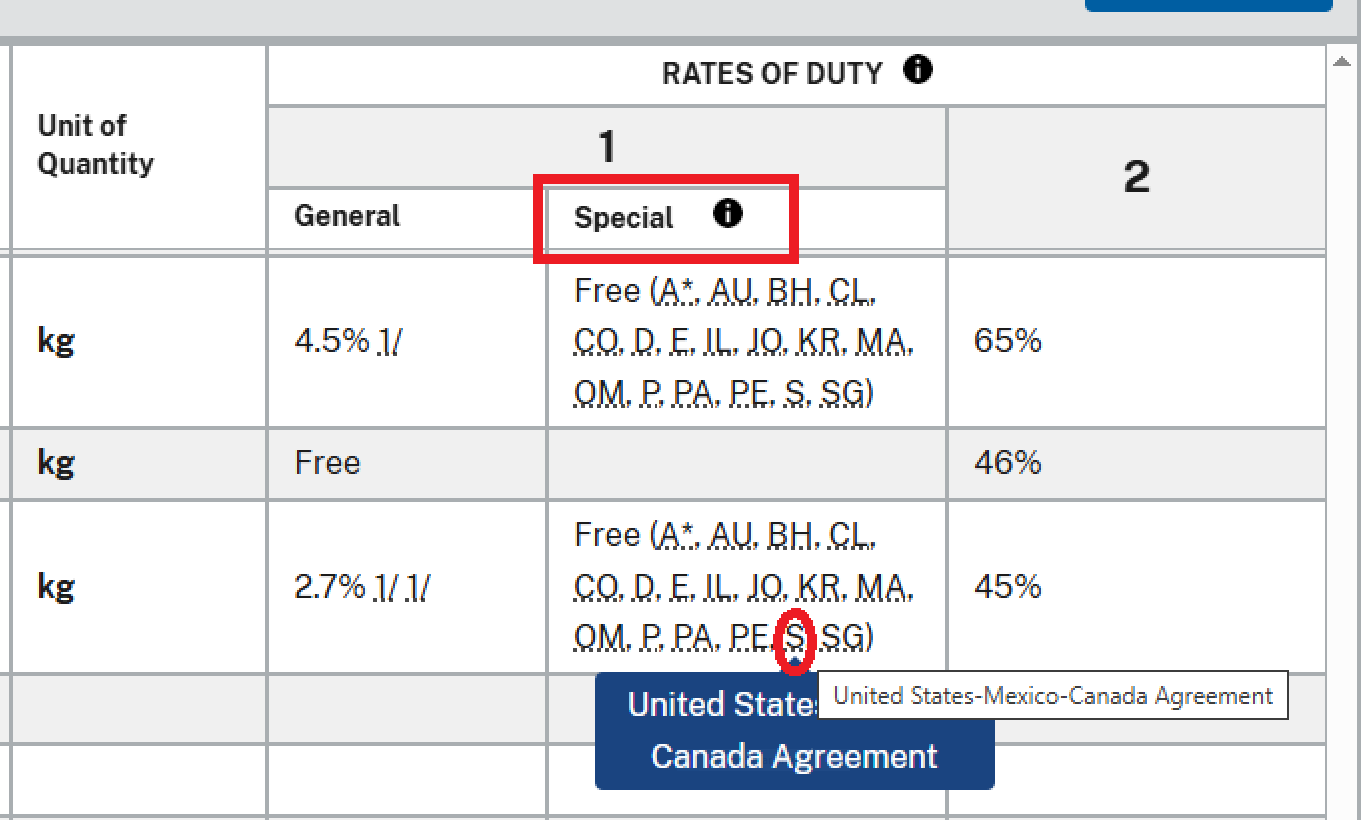
Task: Click the circled S code in the 45% row
Action: [795, 637]
